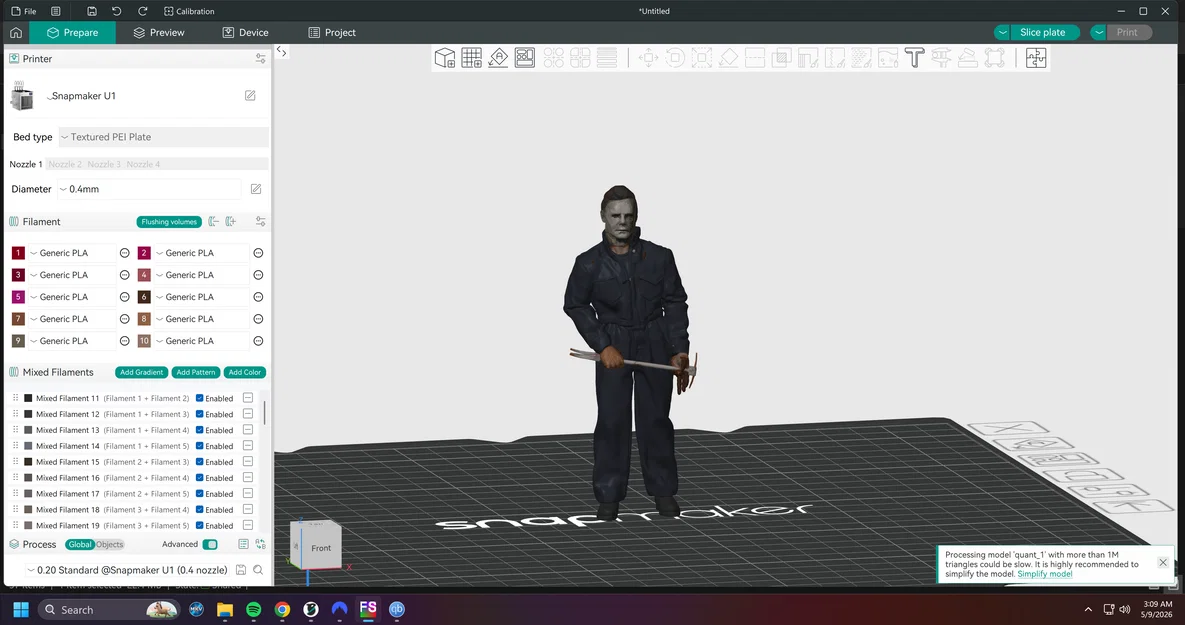This screenshot has width=1185, height=625.
Task: Uncheck Enabled for Mixed Filament 16
Action: (200, 478)
